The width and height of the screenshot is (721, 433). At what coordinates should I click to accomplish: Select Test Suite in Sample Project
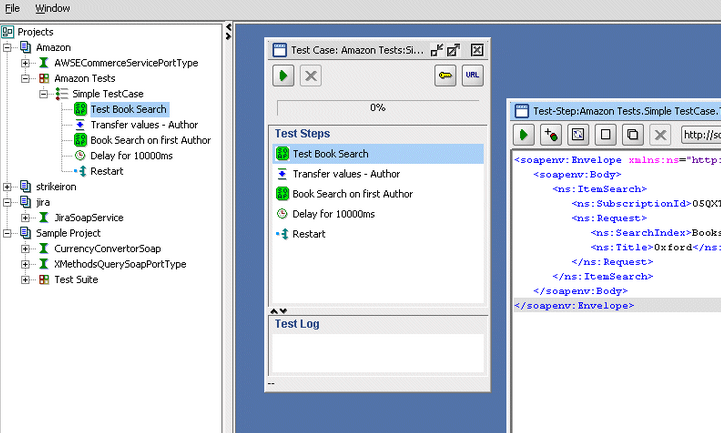(76, 279)
